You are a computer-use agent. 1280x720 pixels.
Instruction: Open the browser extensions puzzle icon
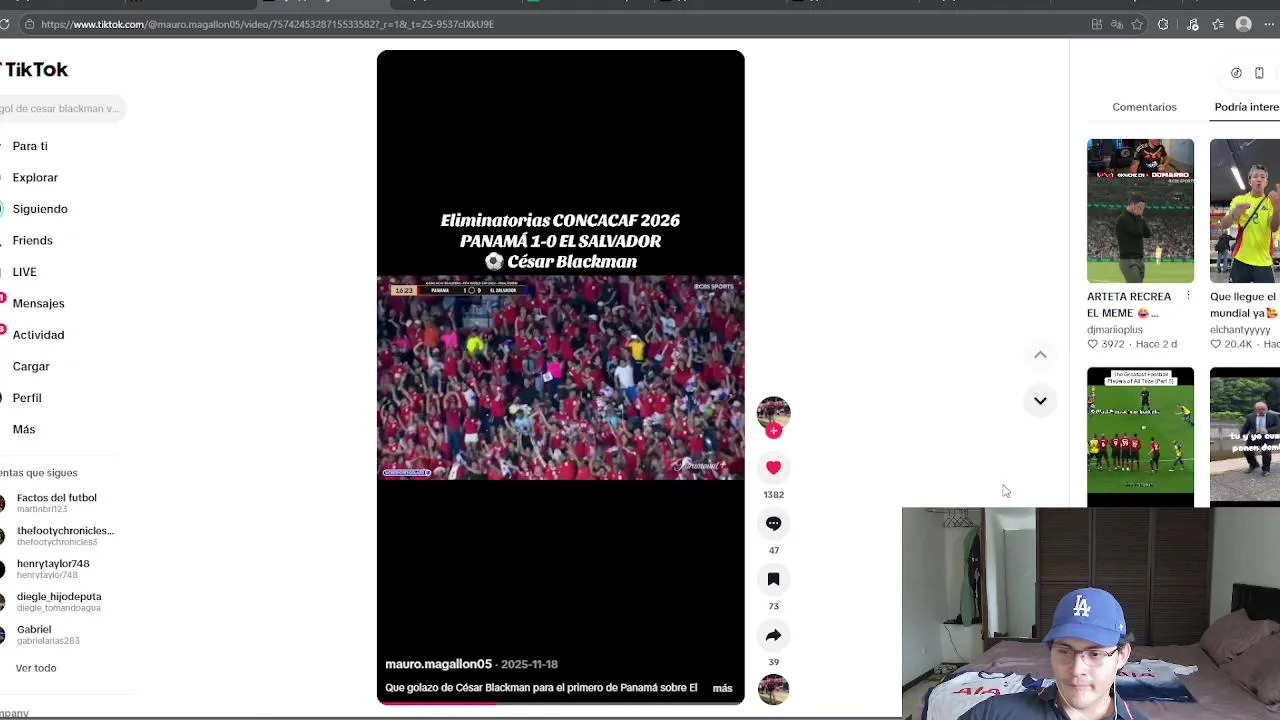click(1163, 24)
